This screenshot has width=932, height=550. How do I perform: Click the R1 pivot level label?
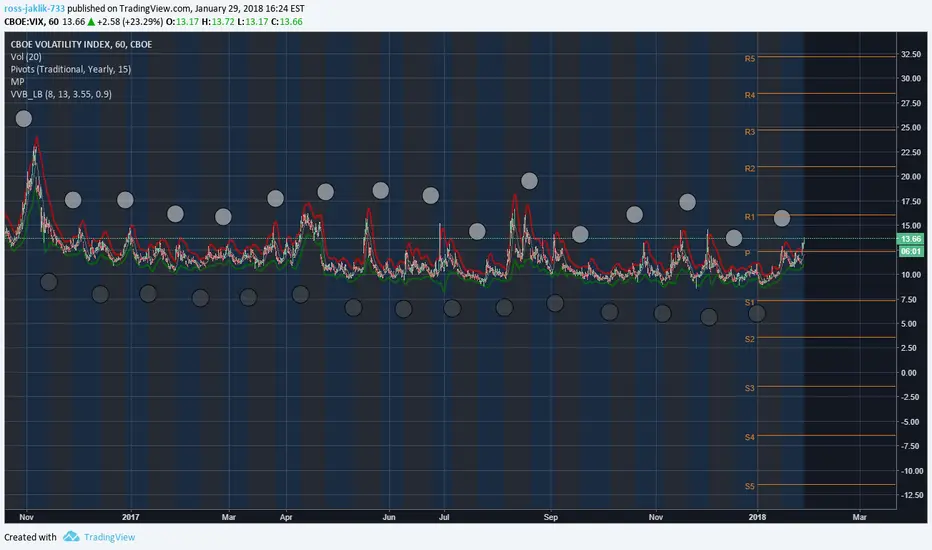click(750, 217)
